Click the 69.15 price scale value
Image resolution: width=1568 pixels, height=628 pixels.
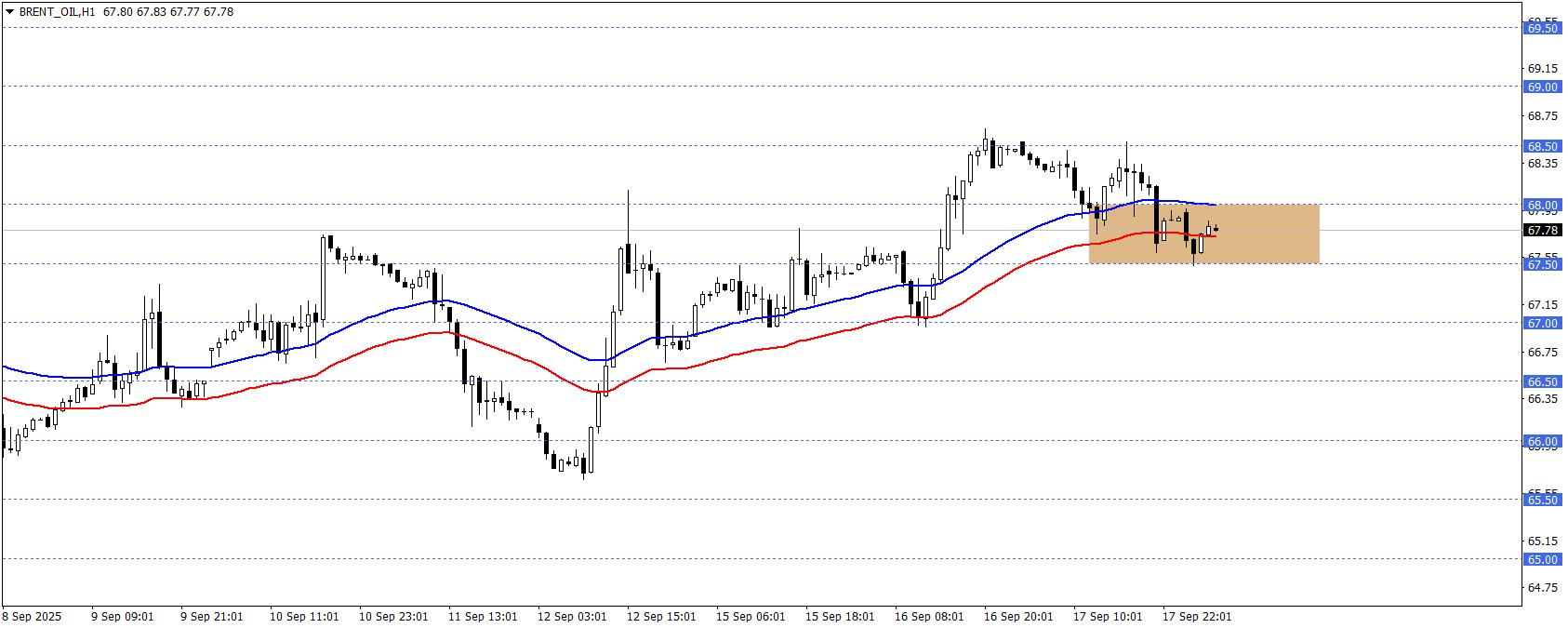click(x=1543, y=68)
